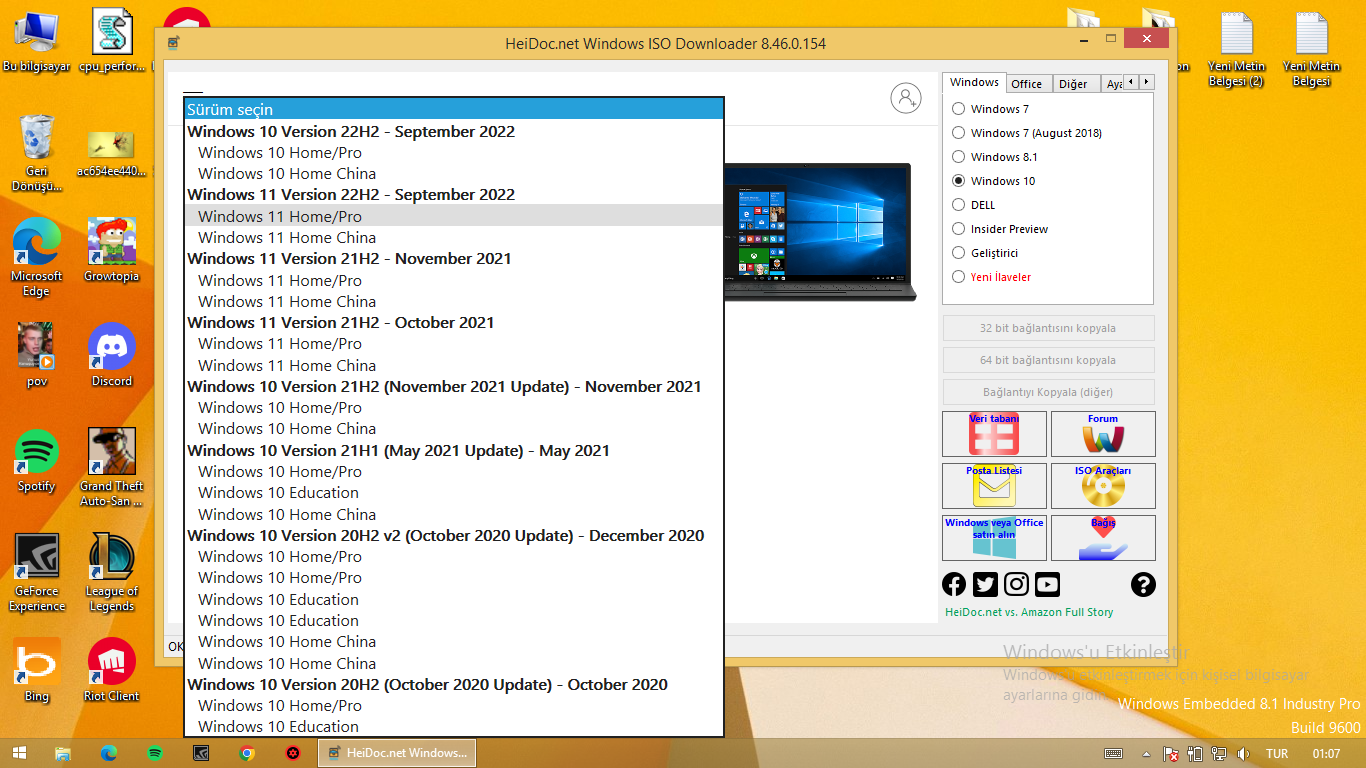This screenshot has height=768, width=1366.
Task: Choose the Insider Preview radio option
Action: coord(959,229)
